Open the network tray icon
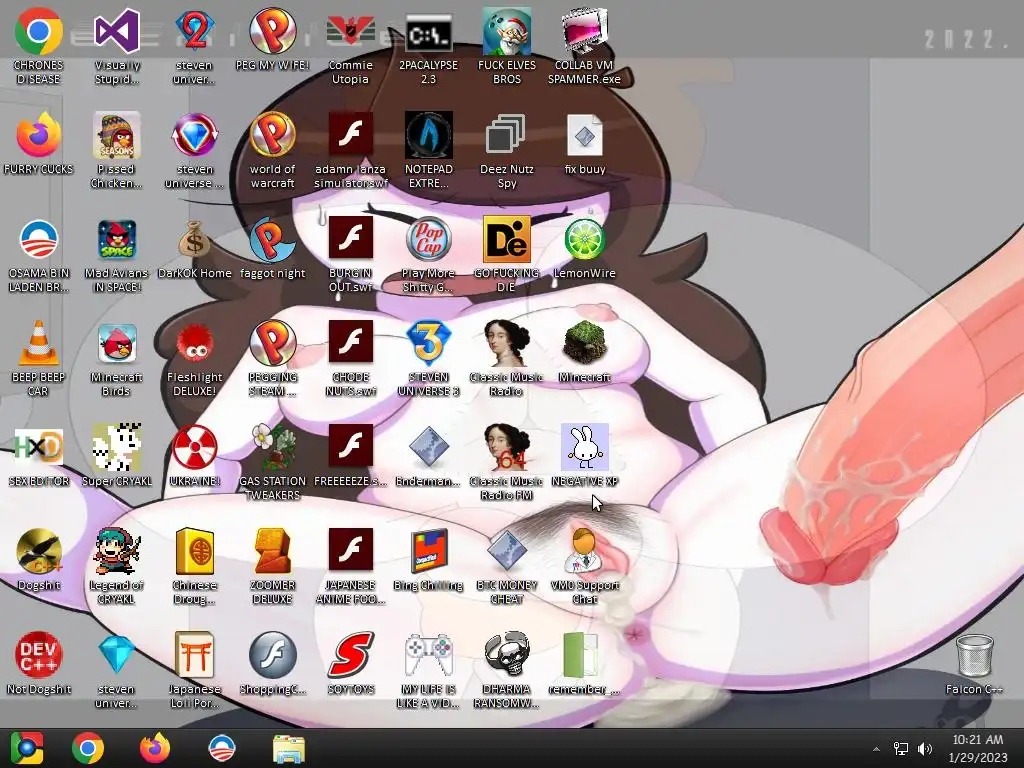The image size is (1024, 768). (x=901, y=749)
